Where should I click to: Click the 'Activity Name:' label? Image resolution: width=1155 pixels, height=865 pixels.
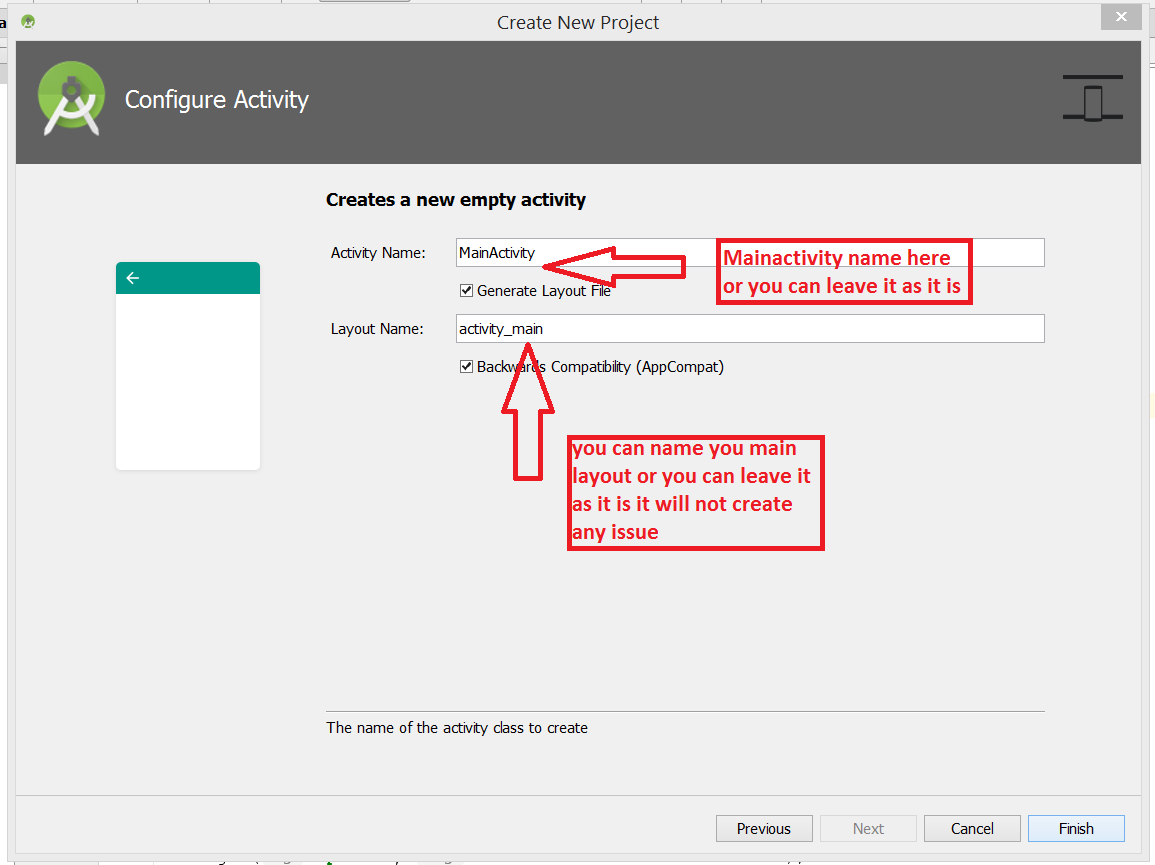point(378,253)
